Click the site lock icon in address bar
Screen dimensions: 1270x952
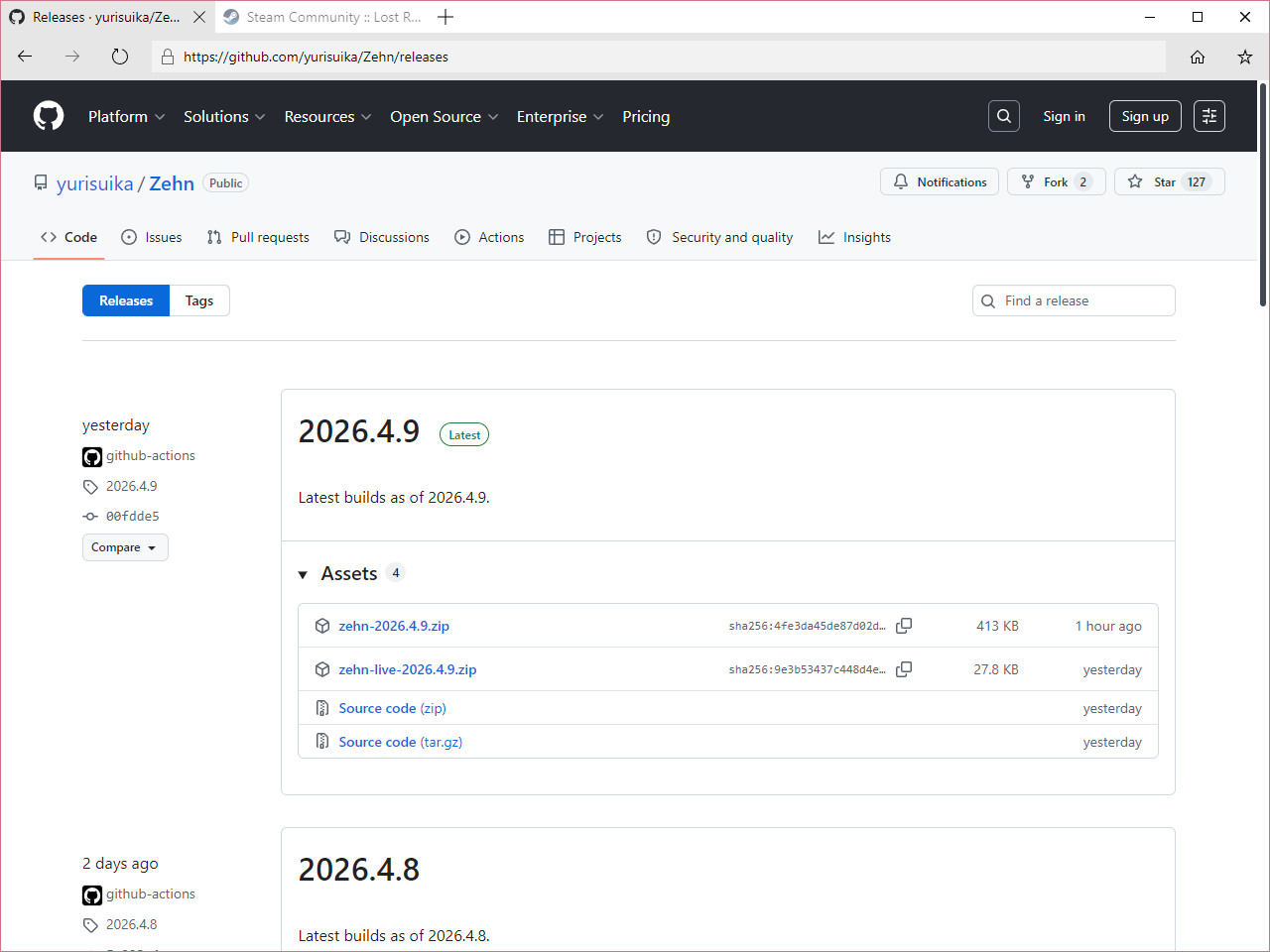click(168, 57)
